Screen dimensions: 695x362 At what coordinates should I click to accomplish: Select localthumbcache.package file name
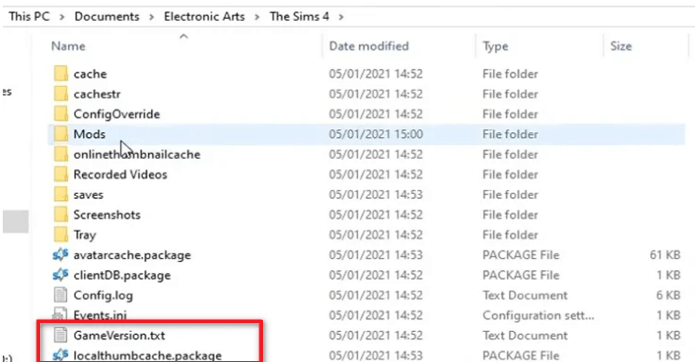[148, 355]
